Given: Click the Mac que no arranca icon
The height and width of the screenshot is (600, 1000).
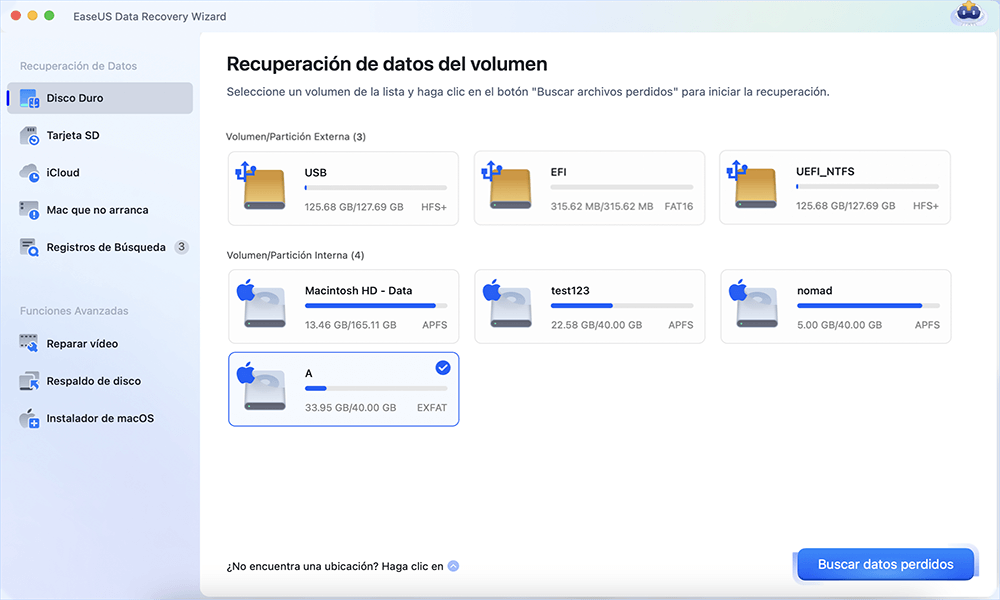Looking at the screenshot, I should click(x=29, y=210).
